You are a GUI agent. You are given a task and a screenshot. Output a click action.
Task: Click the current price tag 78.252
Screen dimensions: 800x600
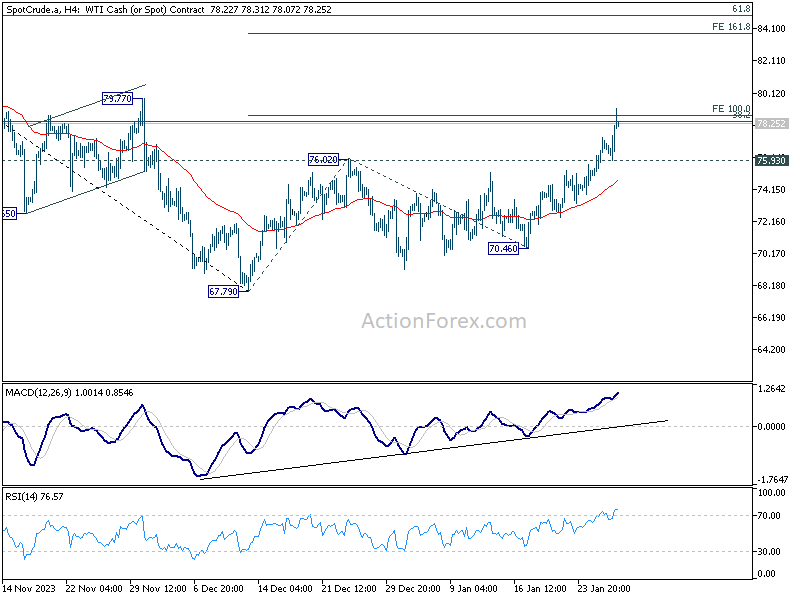click(771, 124)
